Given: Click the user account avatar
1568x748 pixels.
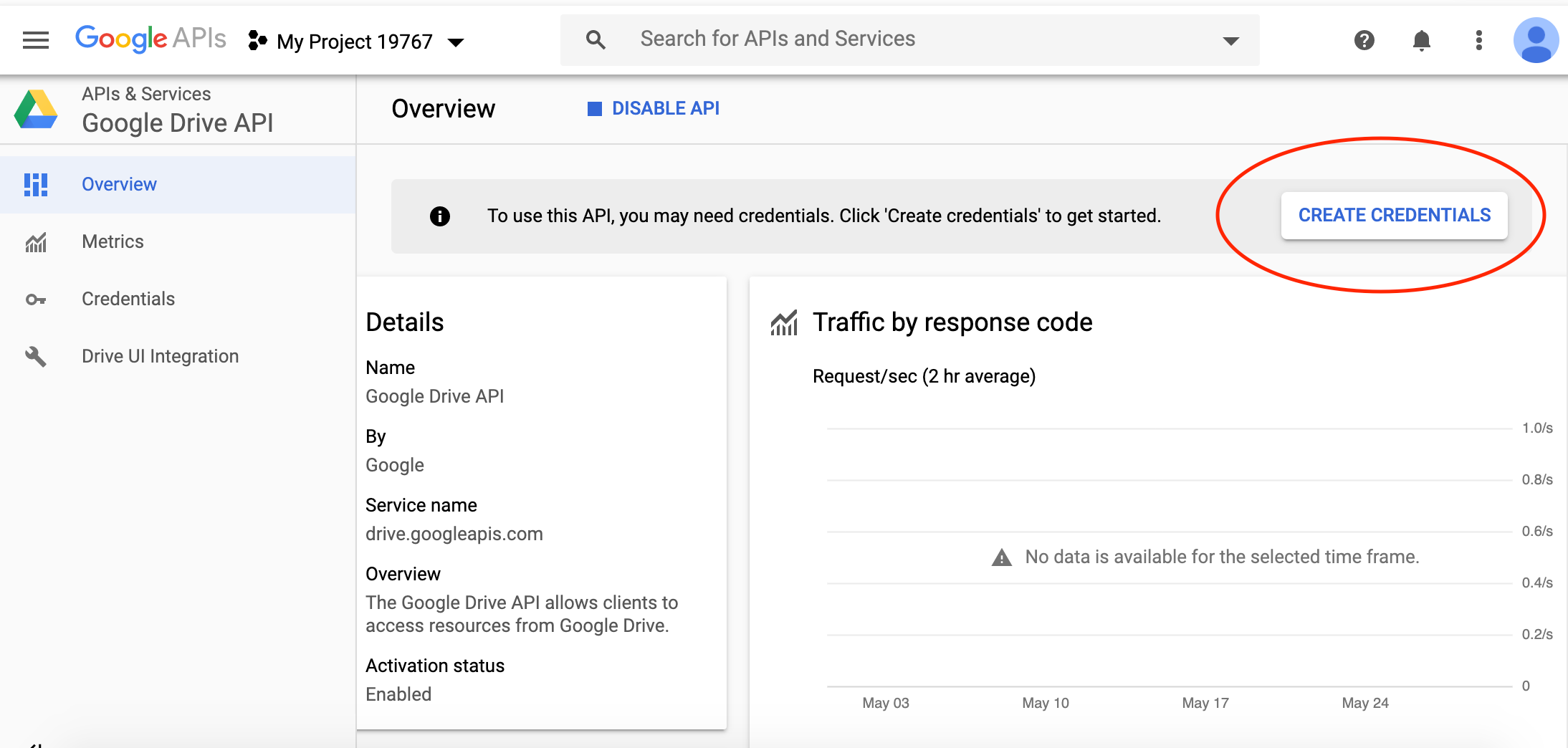Looking at the screenshot, I should click(1536, 40).
